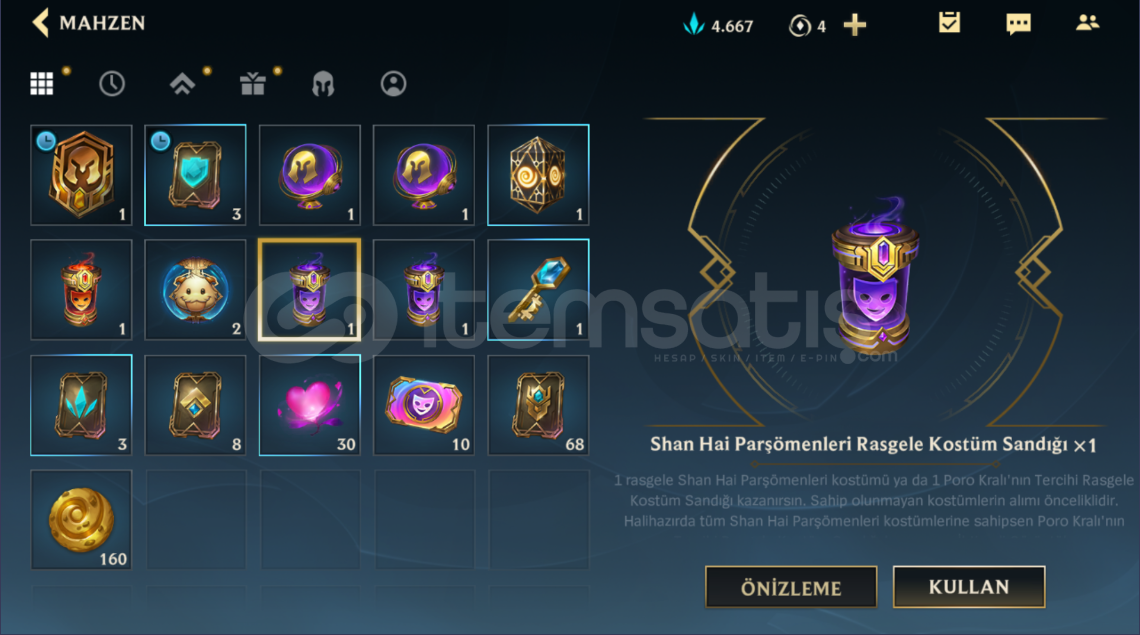The height and width of the screenshot is (635, 1140).
Task: Click the KULLAN button
Action: (x=969, y=587)
